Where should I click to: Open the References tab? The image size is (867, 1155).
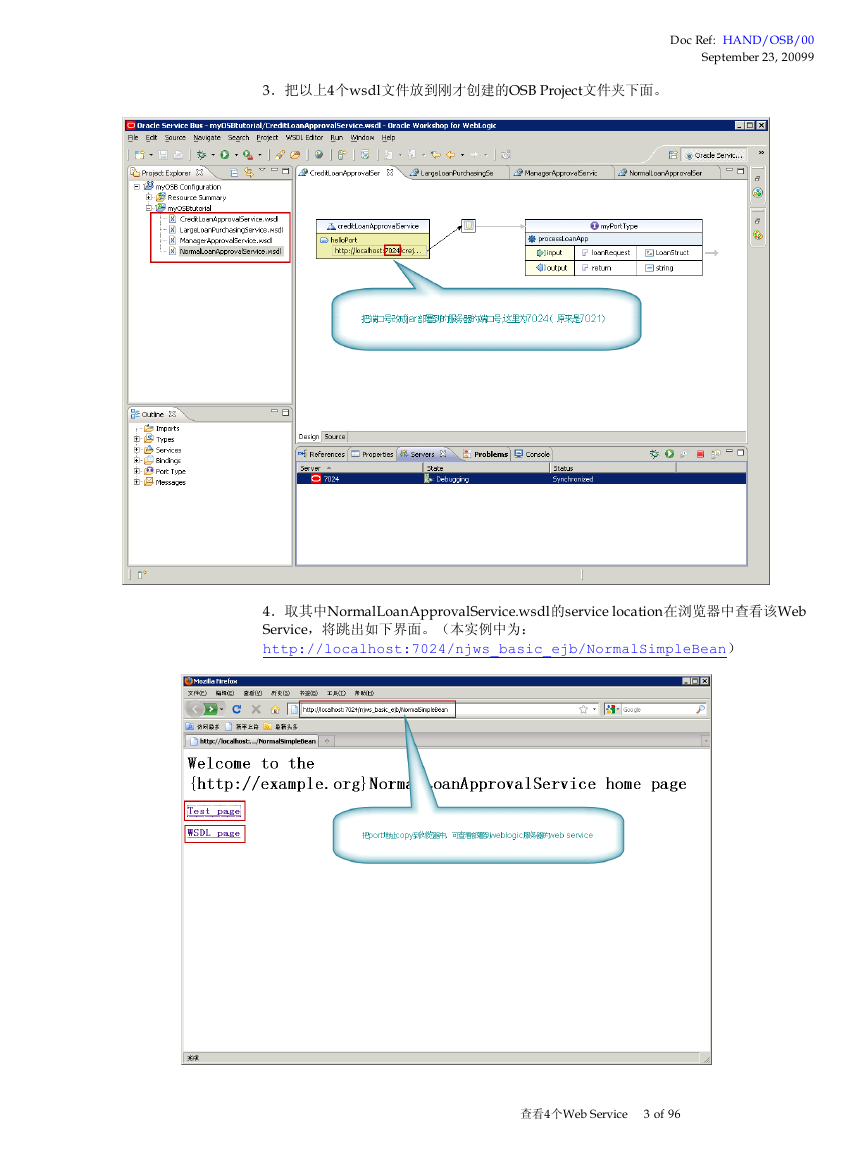[322, 454]
